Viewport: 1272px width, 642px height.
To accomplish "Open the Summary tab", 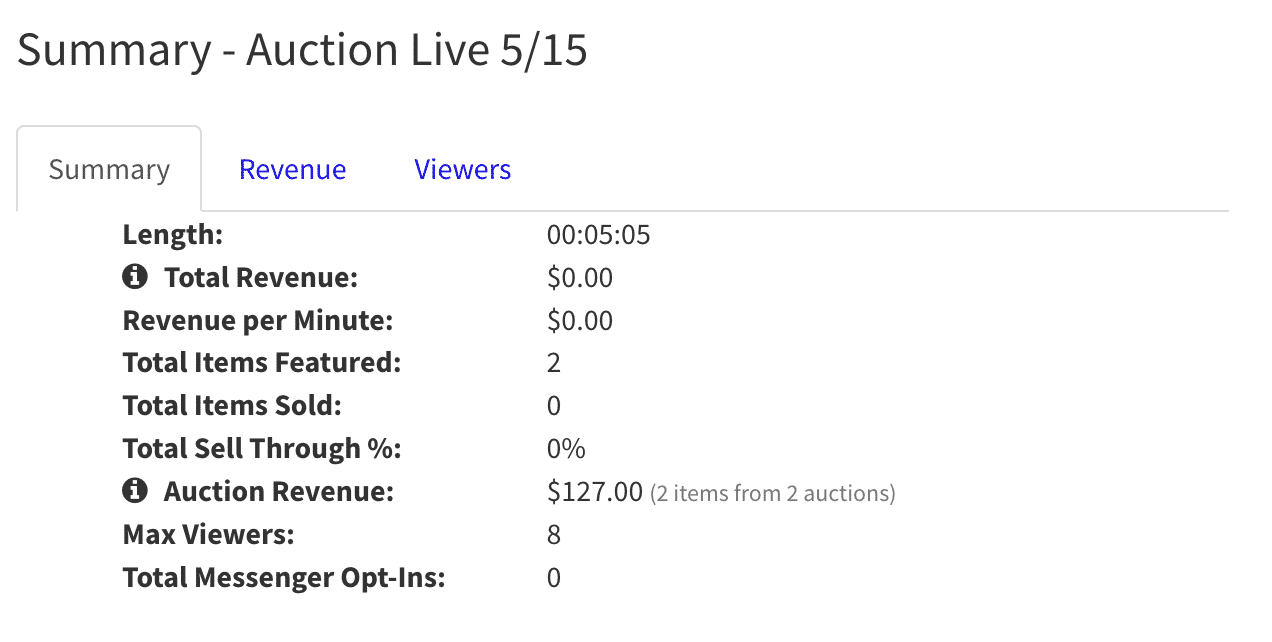I will (109, 169).
